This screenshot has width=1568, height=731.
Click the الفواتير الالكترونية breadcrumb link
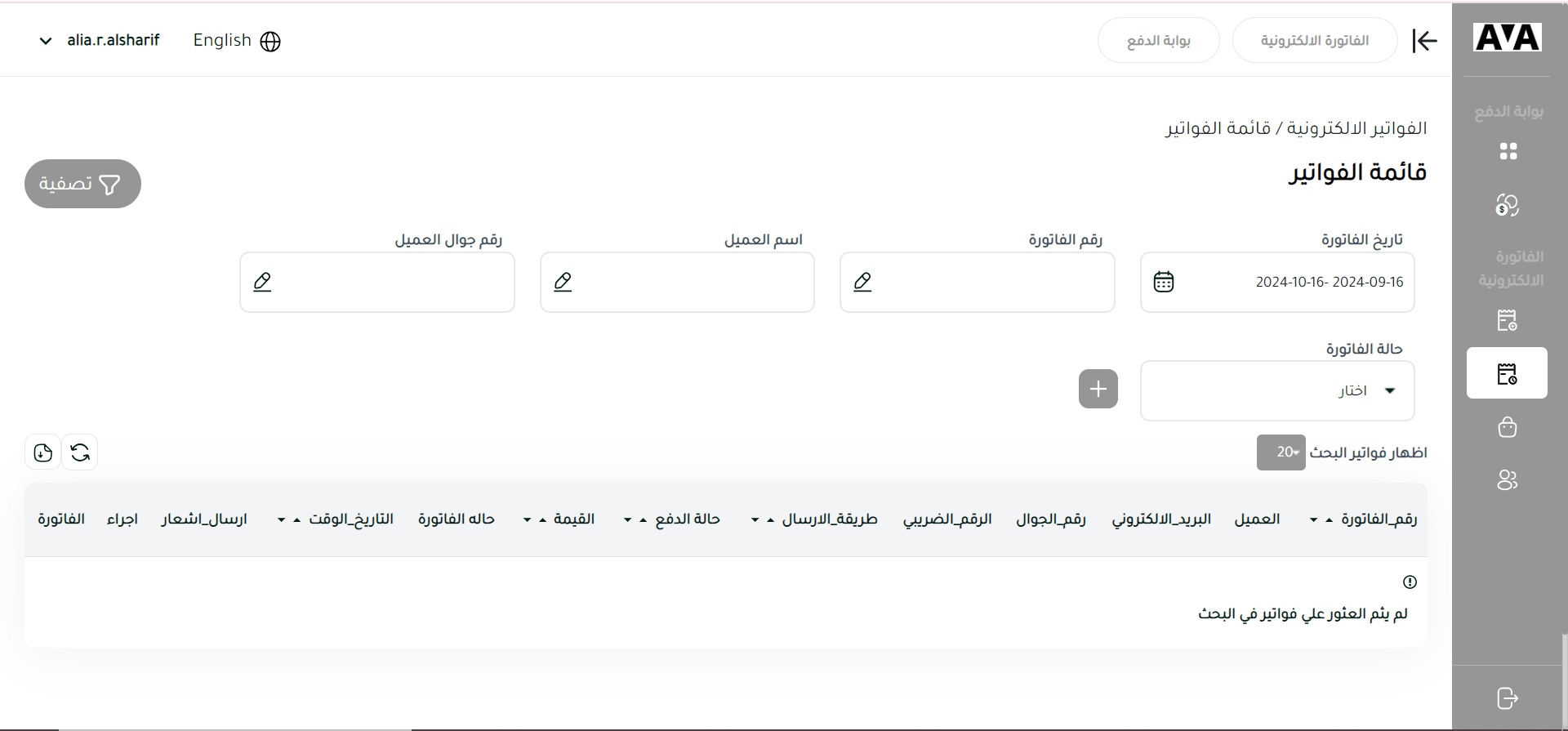click(1357, 128)
